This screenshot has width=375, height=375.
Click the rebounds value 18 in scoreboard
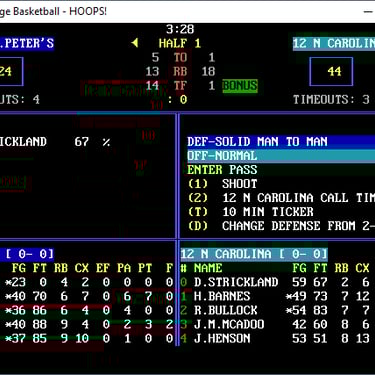pyautogui.click(x=208, y=71)
